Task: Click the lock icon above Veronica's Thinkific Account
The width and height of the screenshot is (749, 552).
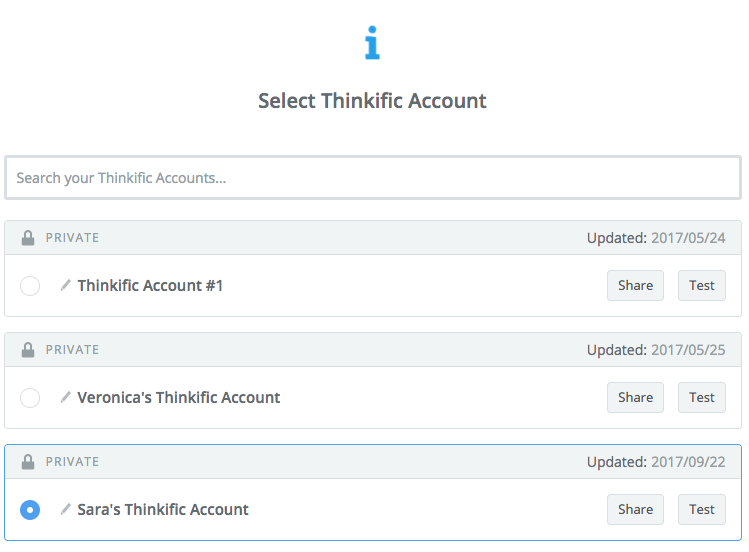Action: pyautogui.click(x=28, y=350)
